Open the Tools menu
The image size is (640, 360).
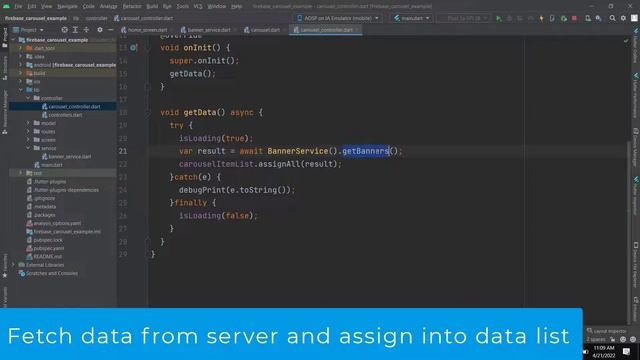182,7
